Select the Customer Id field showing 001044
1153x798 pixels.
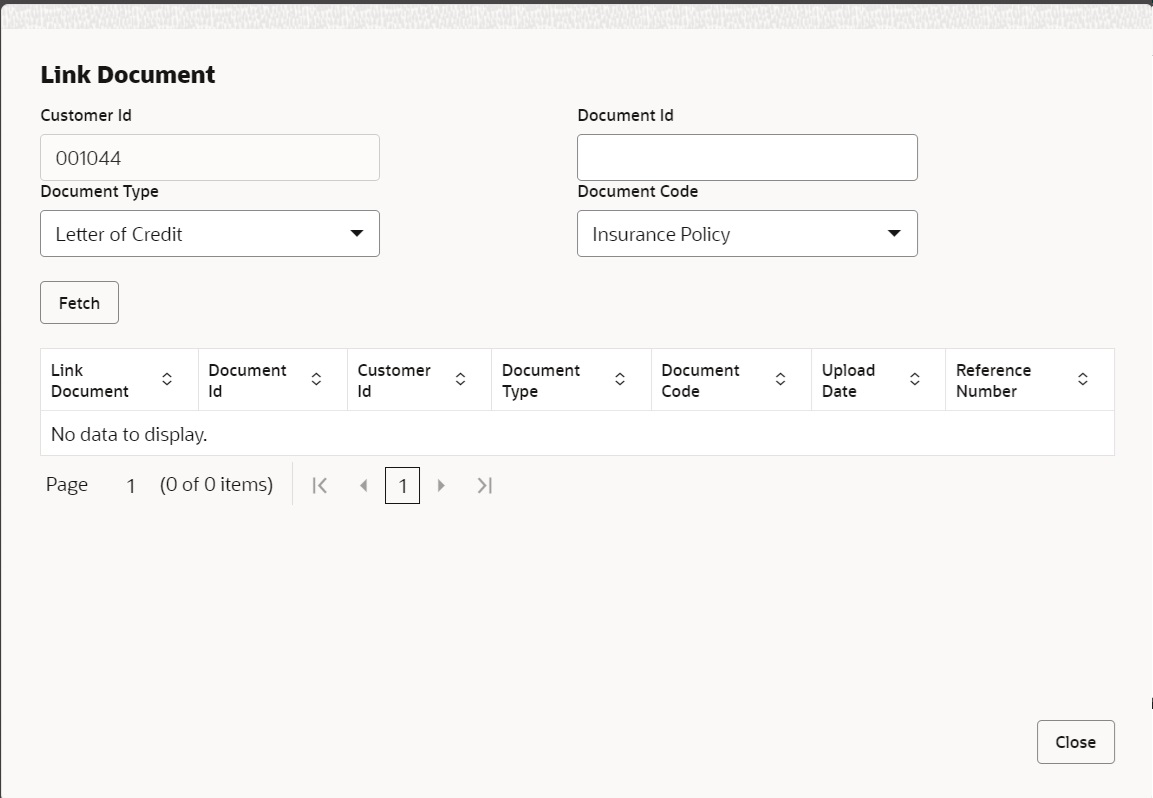(x=209, y=157)
